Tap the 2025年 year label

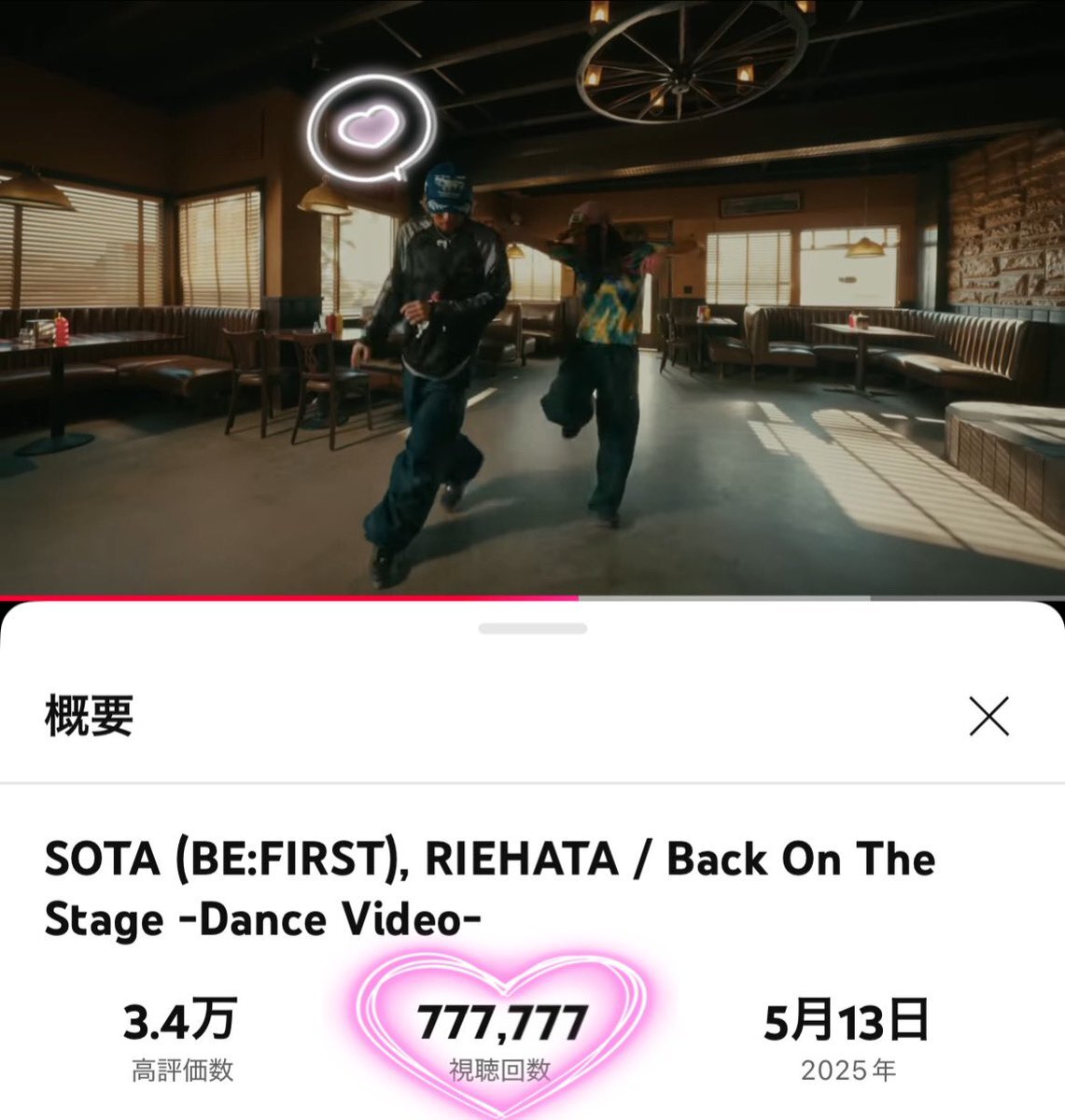point(848,1071)
